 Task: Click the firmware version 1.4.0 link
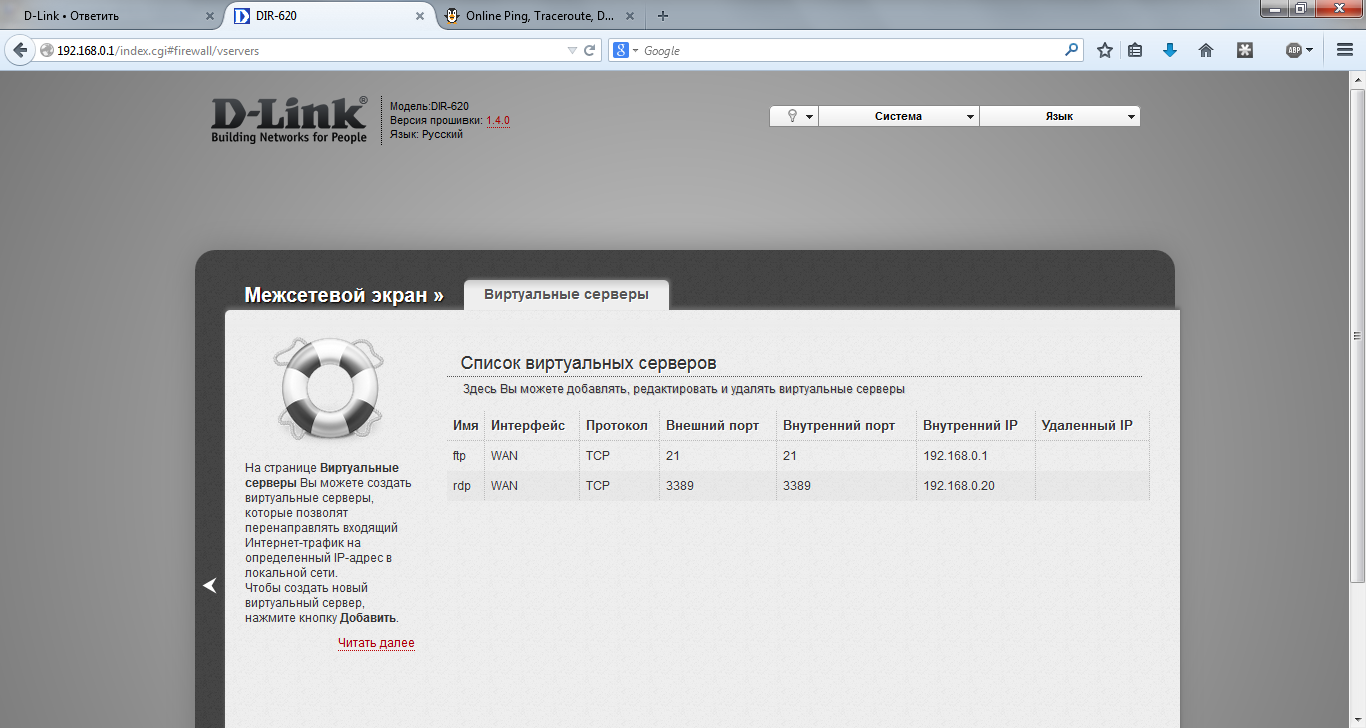pyautogui.click(x=498, y=120)
